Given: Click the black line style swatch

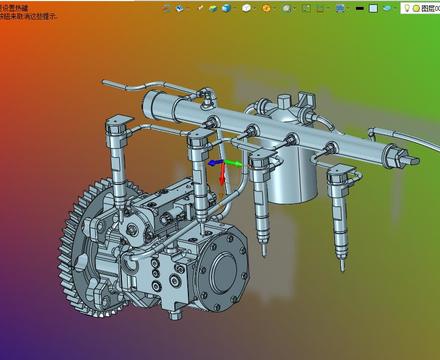Looking at the screenshot, I should (360, 8).
